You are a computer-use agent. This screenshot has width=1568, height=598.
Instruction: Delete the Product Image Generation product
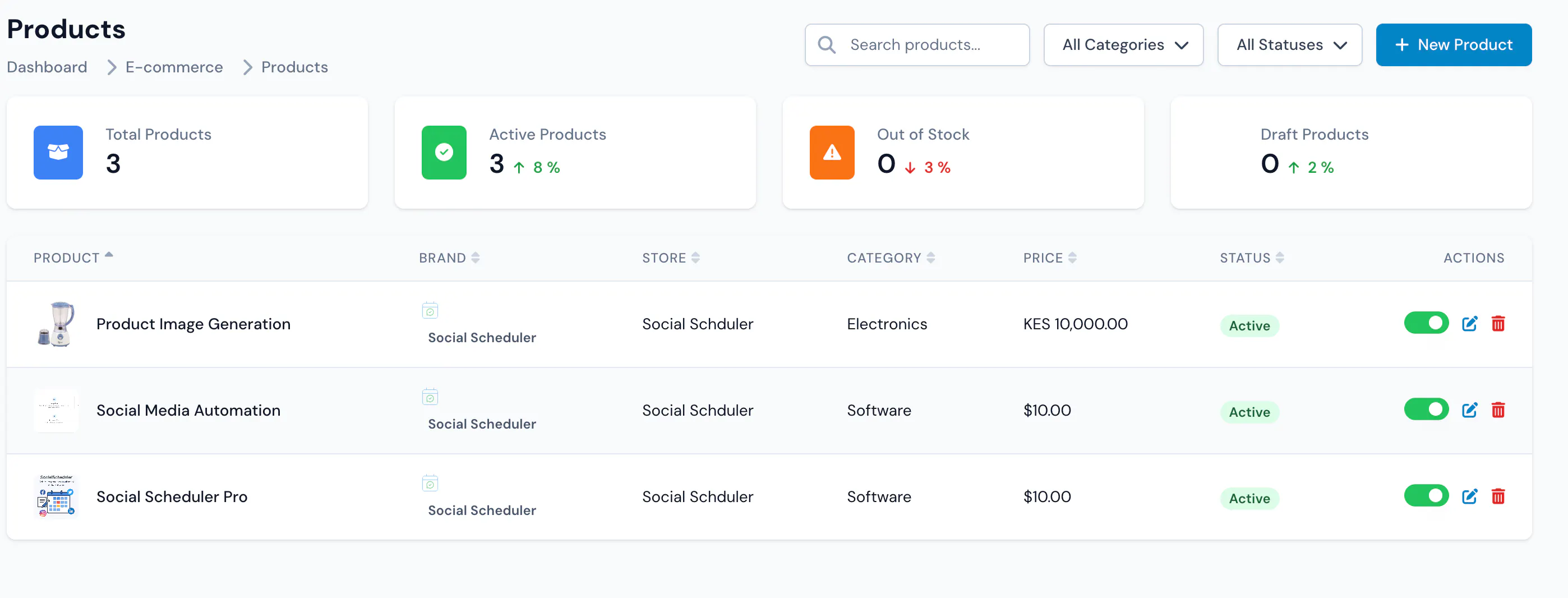(1498, 323)
